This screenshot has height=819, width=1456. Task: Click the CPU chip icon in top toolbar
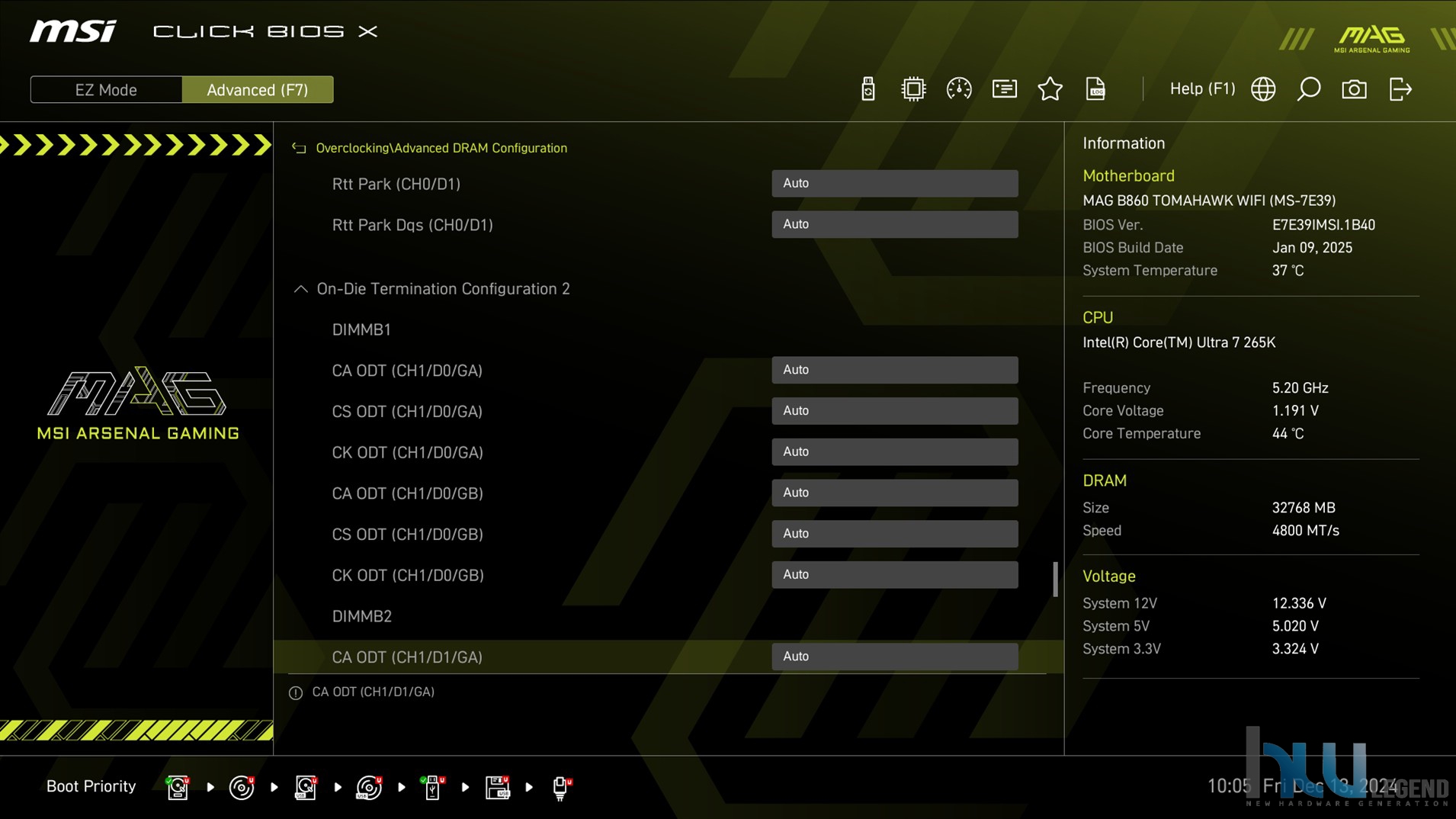[912, 89]
